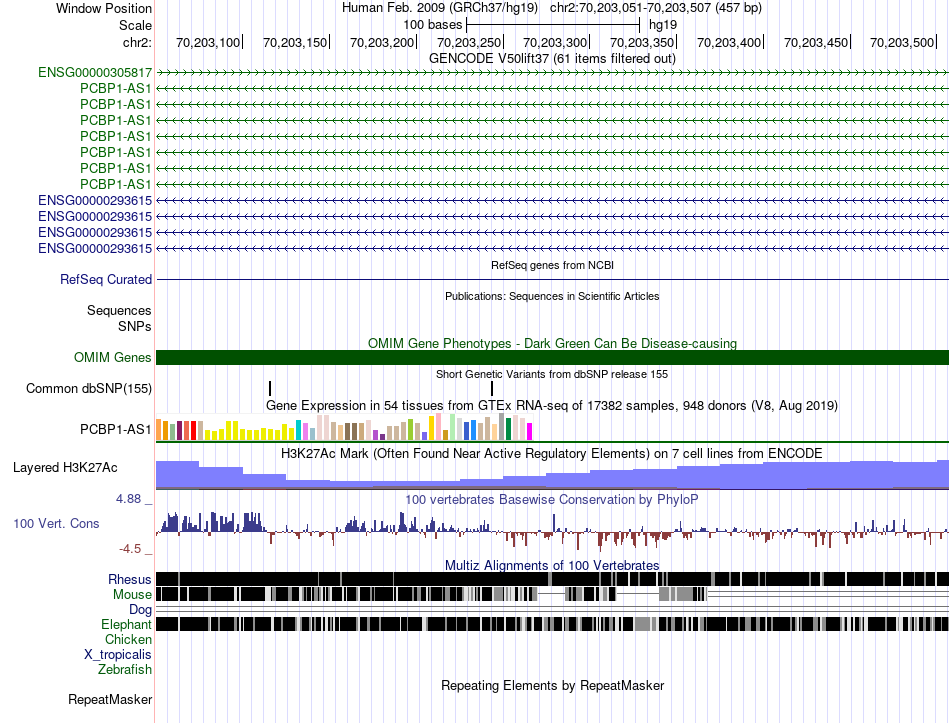
Task: Open H3K27Ac Mark ENCODE track title
Action: point(552,453)
